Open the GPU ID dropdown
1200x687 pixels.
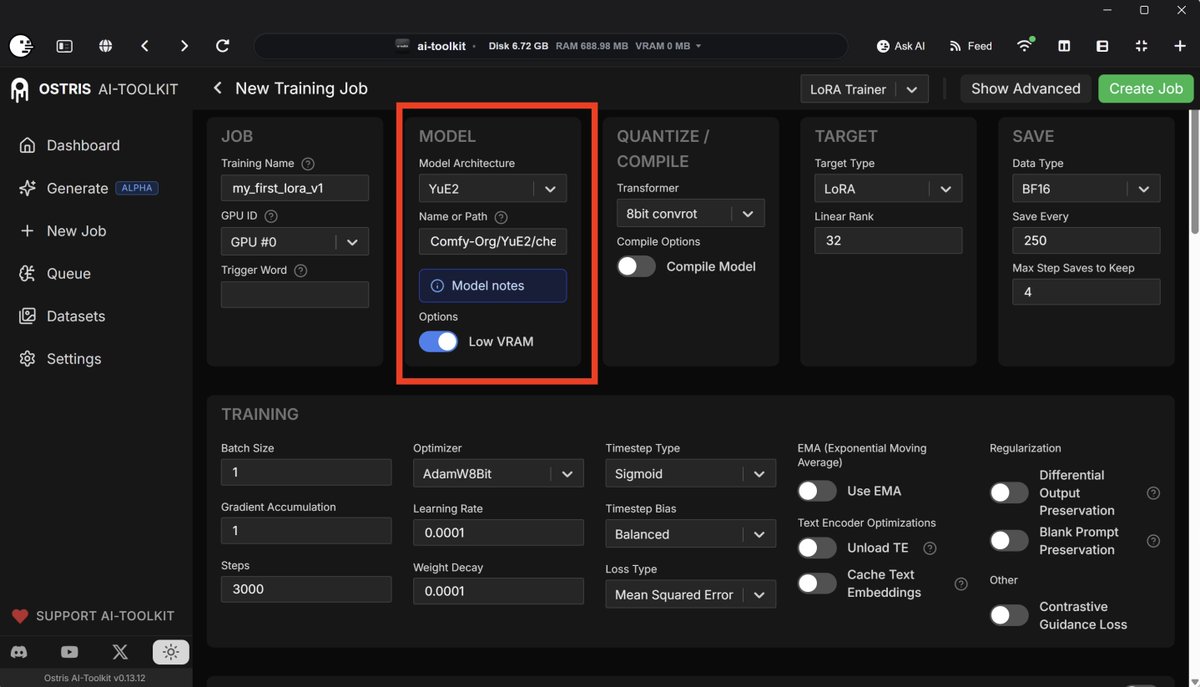coord(295,241)
